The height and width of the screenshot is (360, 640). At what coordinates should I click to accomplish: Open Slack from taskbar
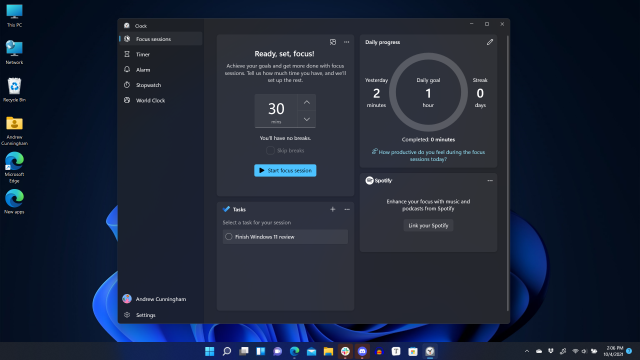pyautogui.click(x=345, y=351)
